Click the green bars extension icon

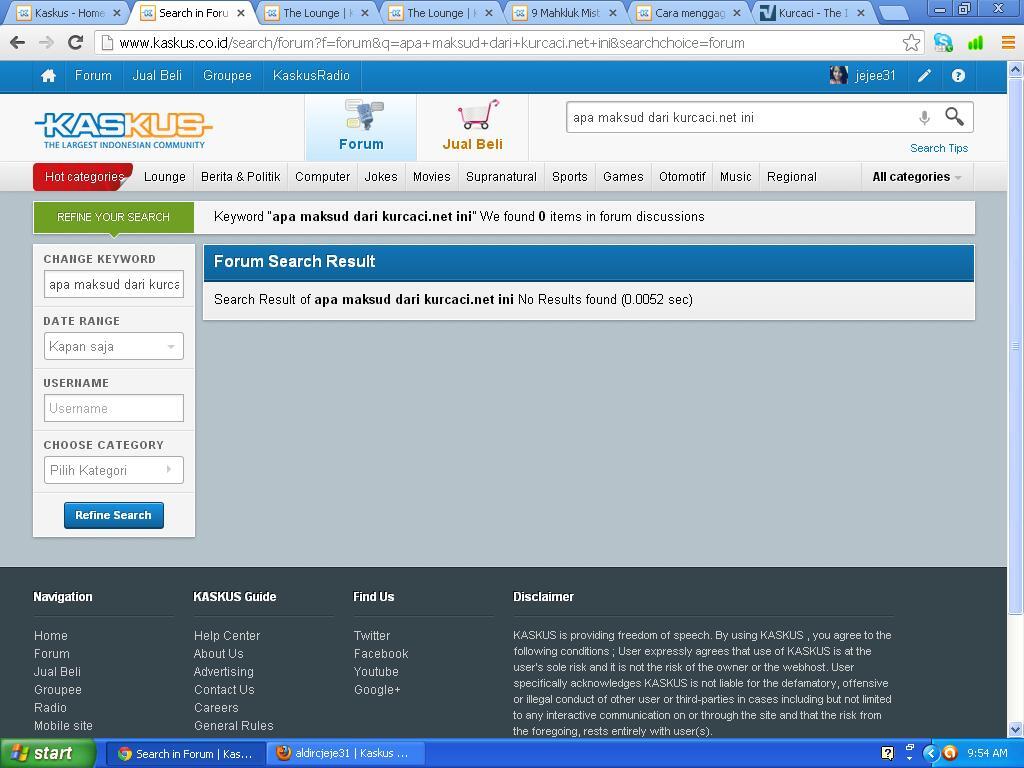click(975, 43)
